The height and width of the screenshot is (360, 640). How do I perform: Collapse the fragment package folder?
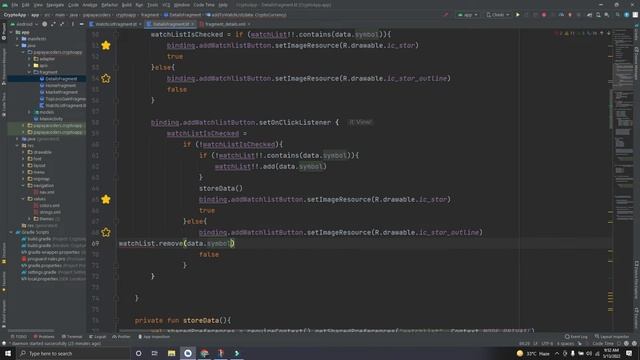pyautogui.click(x=29, y=72)
